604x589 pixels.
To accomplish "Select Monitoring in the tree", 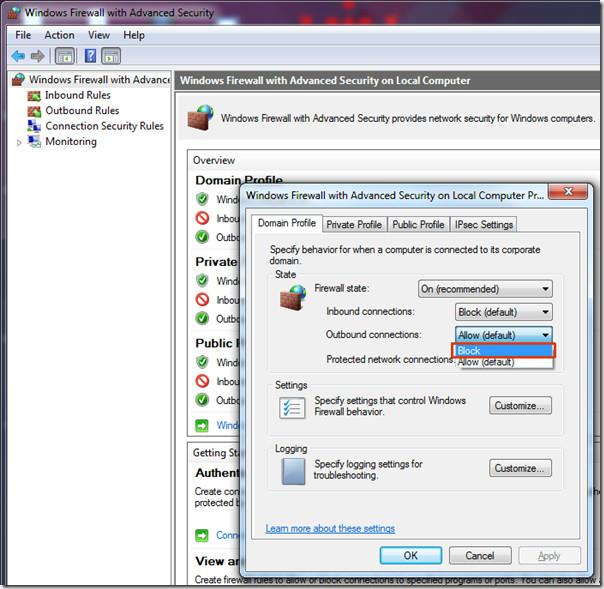I will click(71, 141).
